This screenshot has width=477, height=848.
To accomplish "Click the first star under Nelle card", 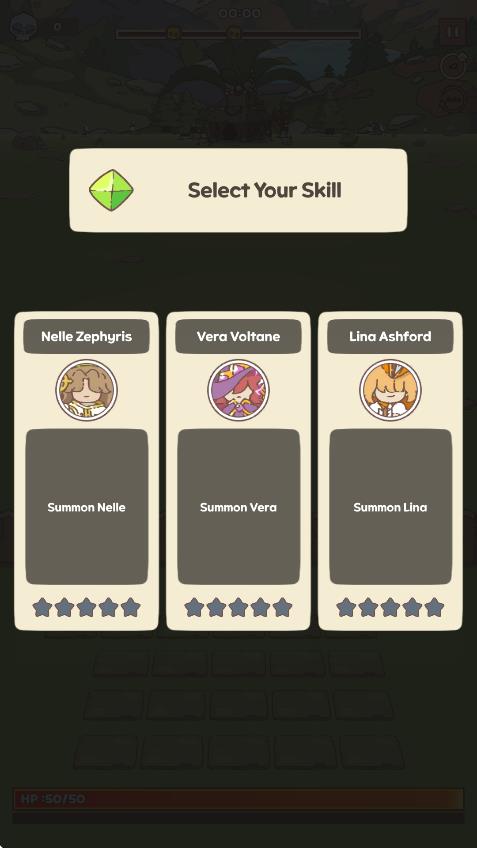I will pyautogui.click(x=42, y=607).
